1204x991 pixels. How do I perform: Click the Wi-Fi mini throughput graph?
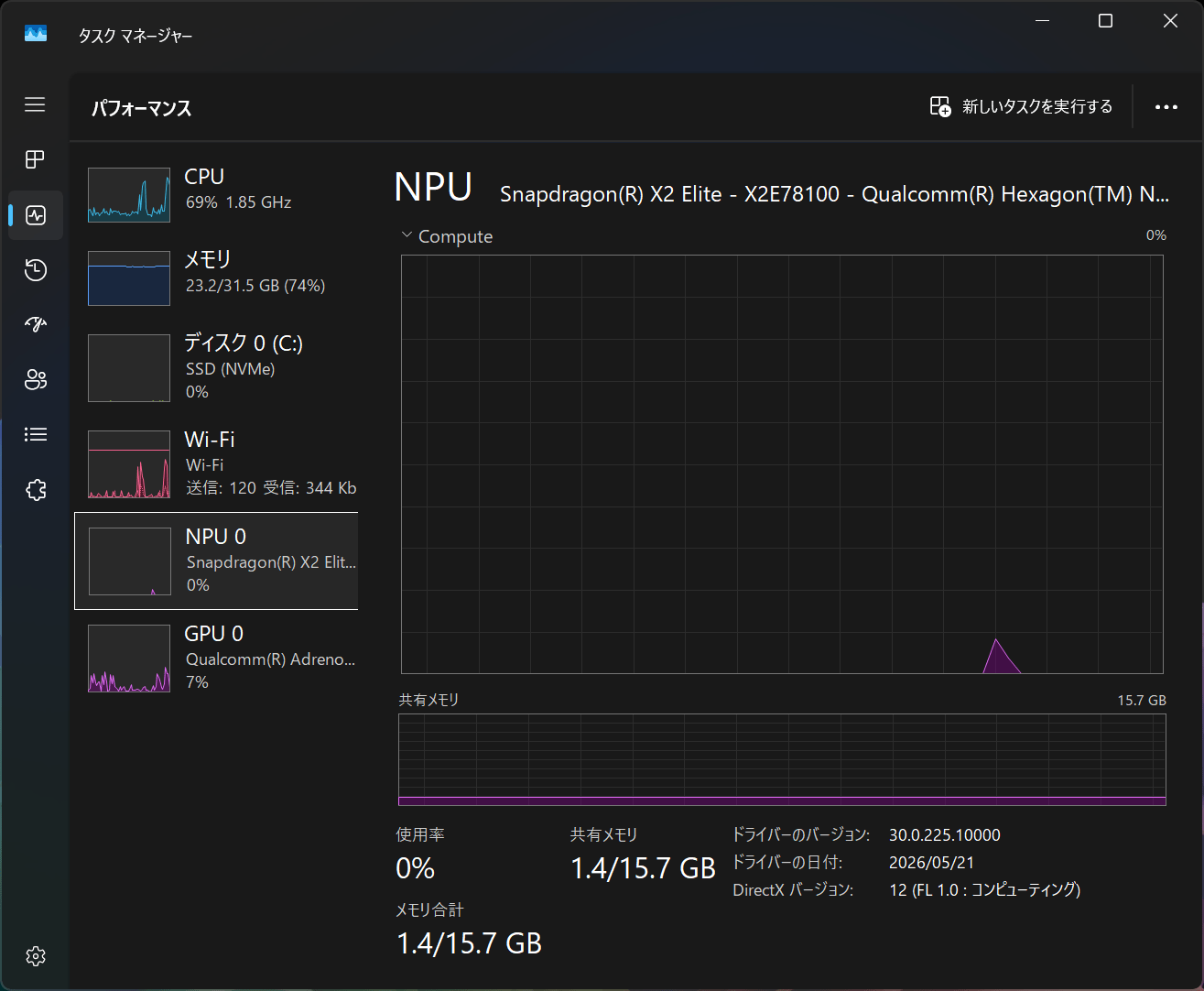(129, 464)
